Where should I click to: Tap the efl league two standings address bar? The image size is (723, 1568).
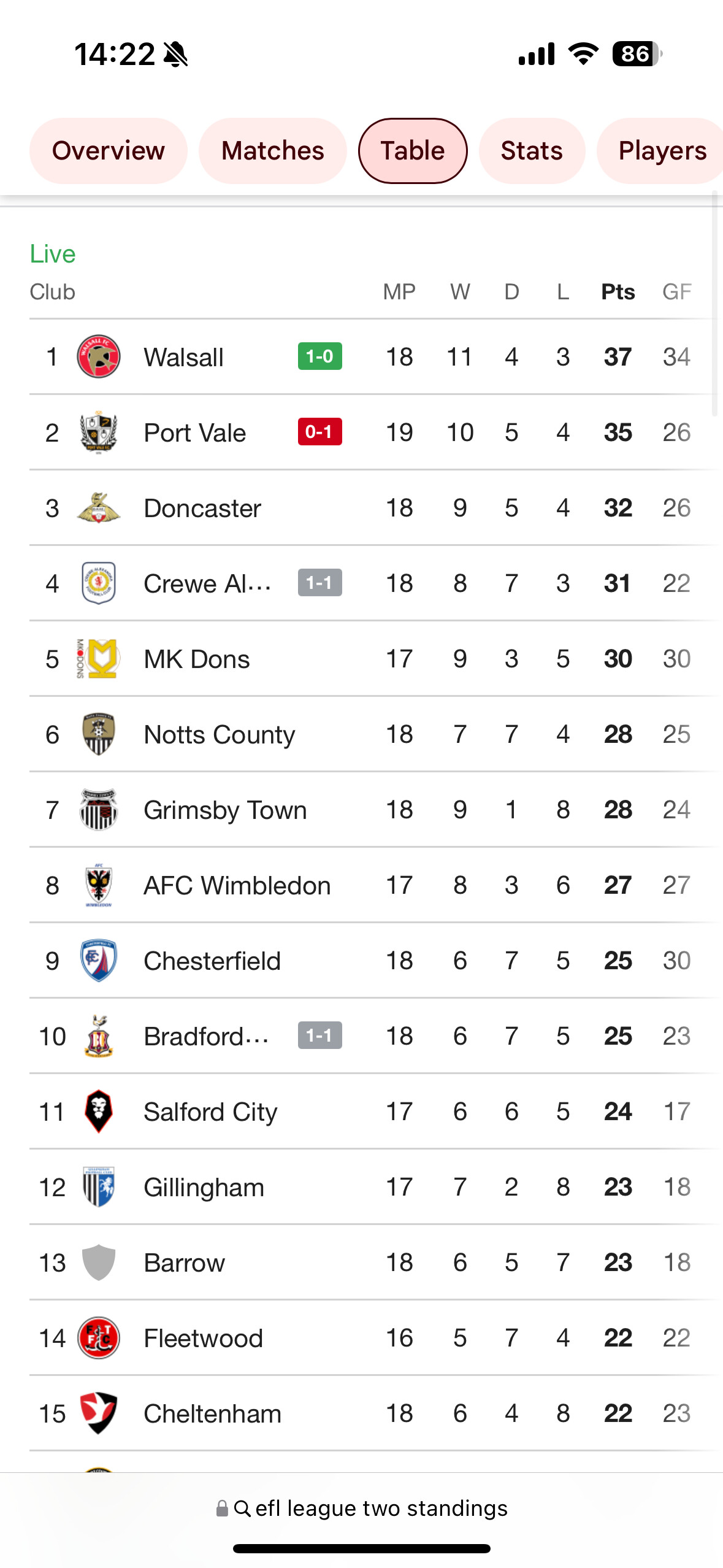coord(362,1508)
